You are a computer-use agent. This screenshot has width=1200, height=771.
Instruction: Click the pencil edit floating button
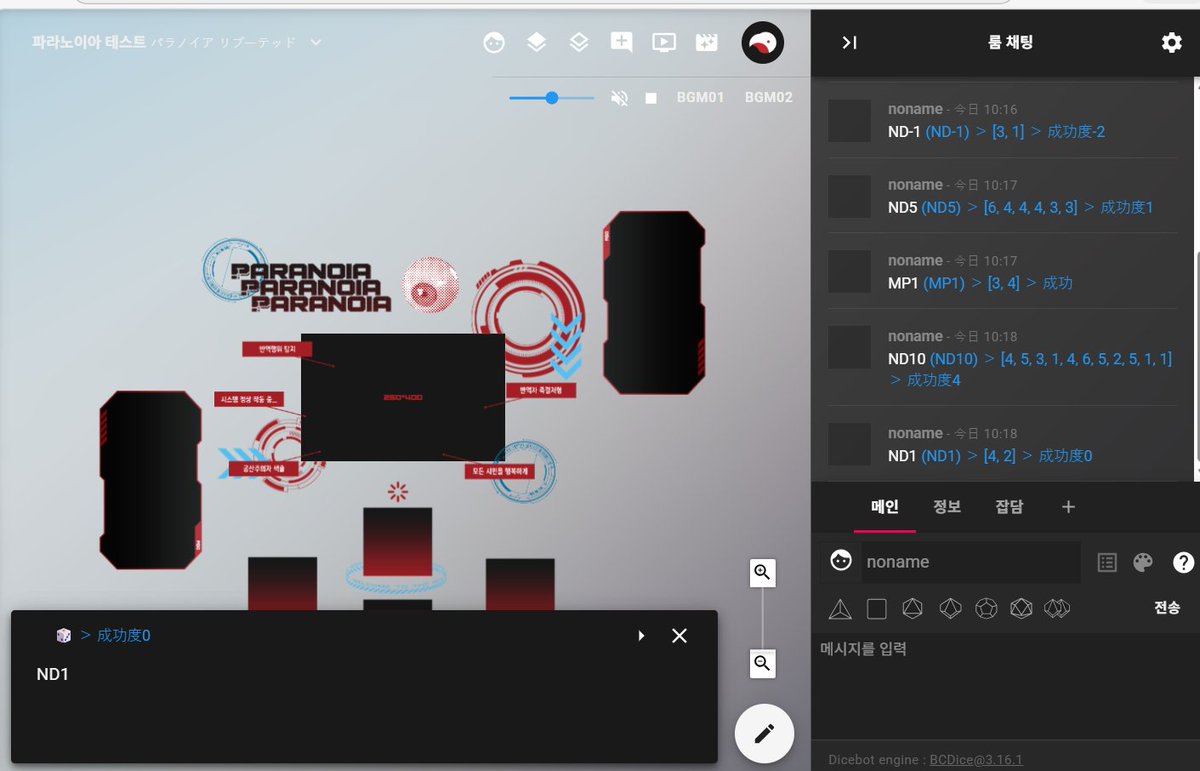click(764, 734)
